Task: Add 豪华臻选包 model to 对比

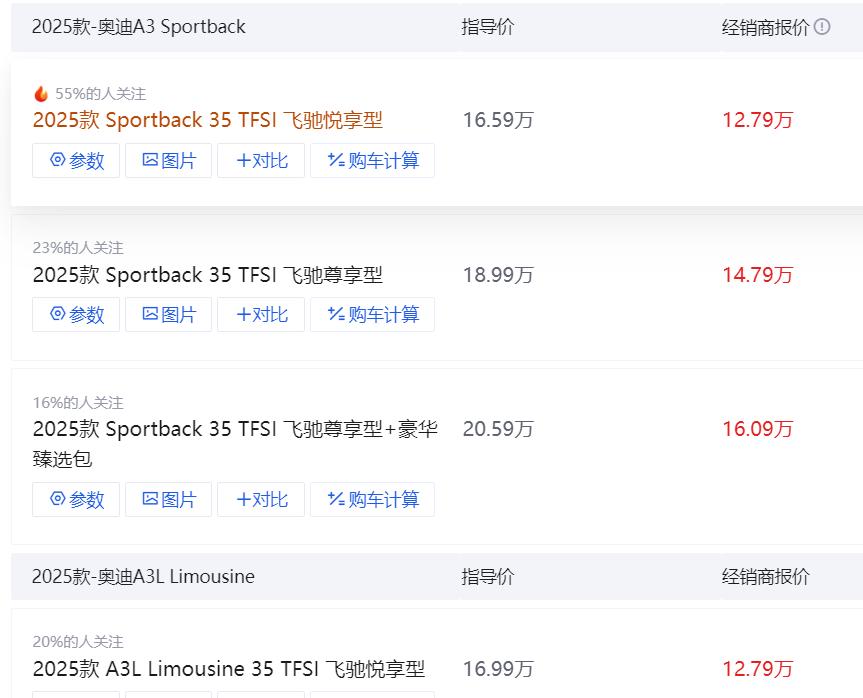Action: (261, 499)
